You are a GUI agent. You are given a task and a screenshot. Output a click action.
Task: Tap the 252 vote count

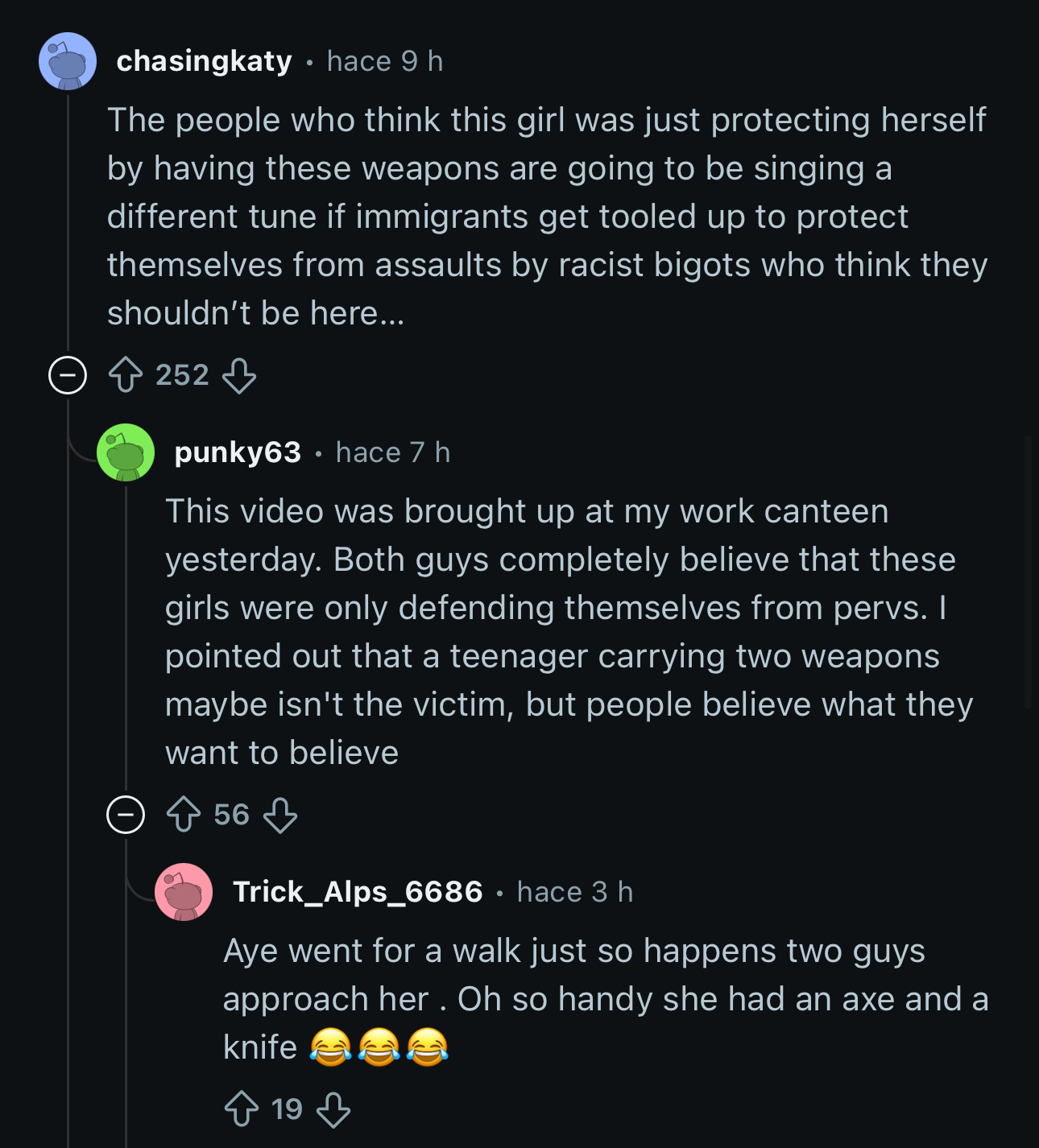coord(182,375)
